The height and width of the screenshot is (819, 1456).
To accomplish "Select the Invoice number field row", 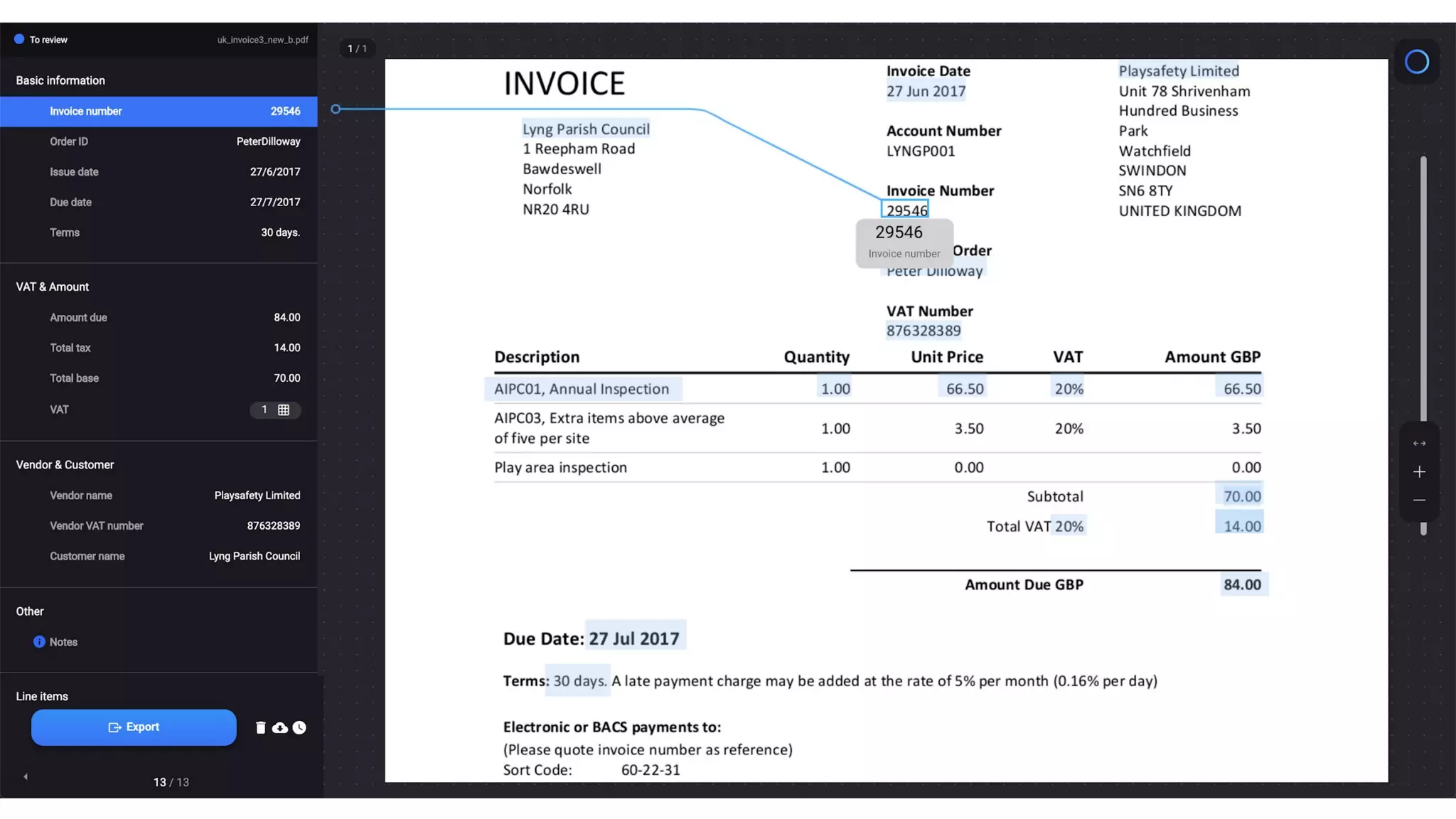I will pos(159,112).
